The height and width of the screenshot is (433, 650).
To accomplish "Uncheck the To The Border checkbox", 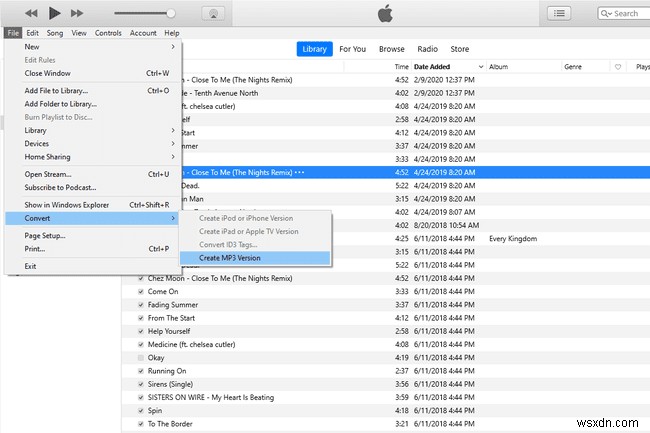I will pyautogui.click(x=141, y=424).
